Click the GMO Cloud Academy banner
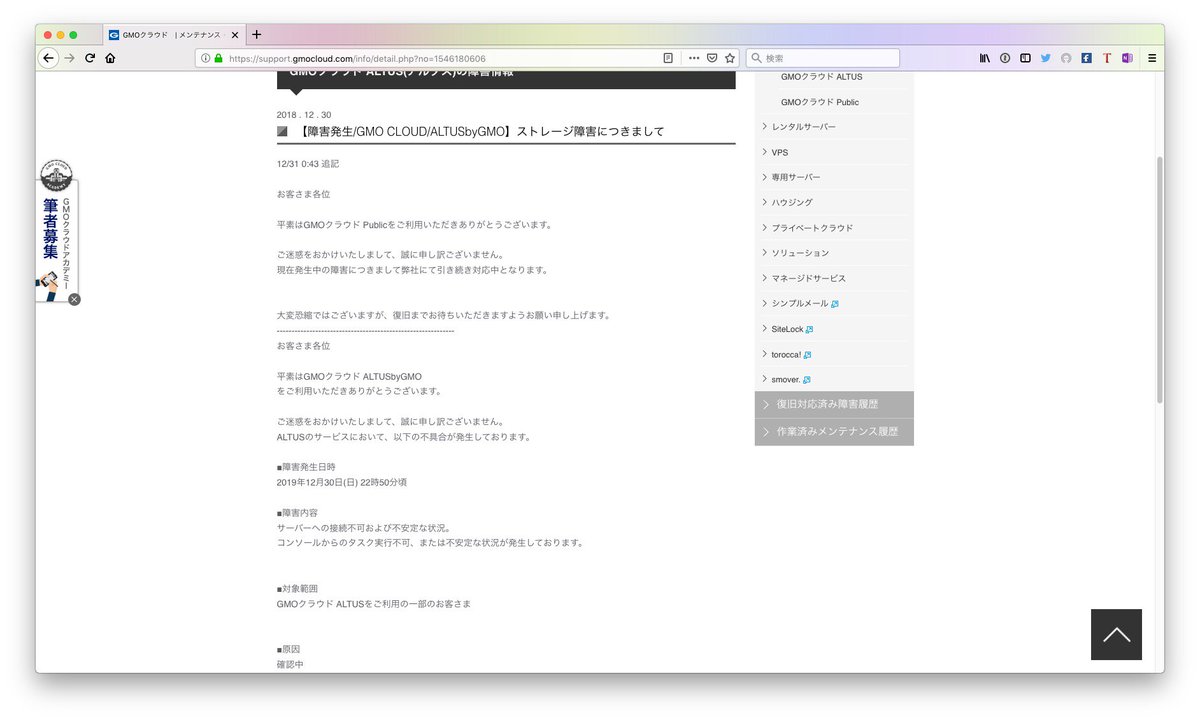This screenshot has width=1200, height=720. point(56,230)
